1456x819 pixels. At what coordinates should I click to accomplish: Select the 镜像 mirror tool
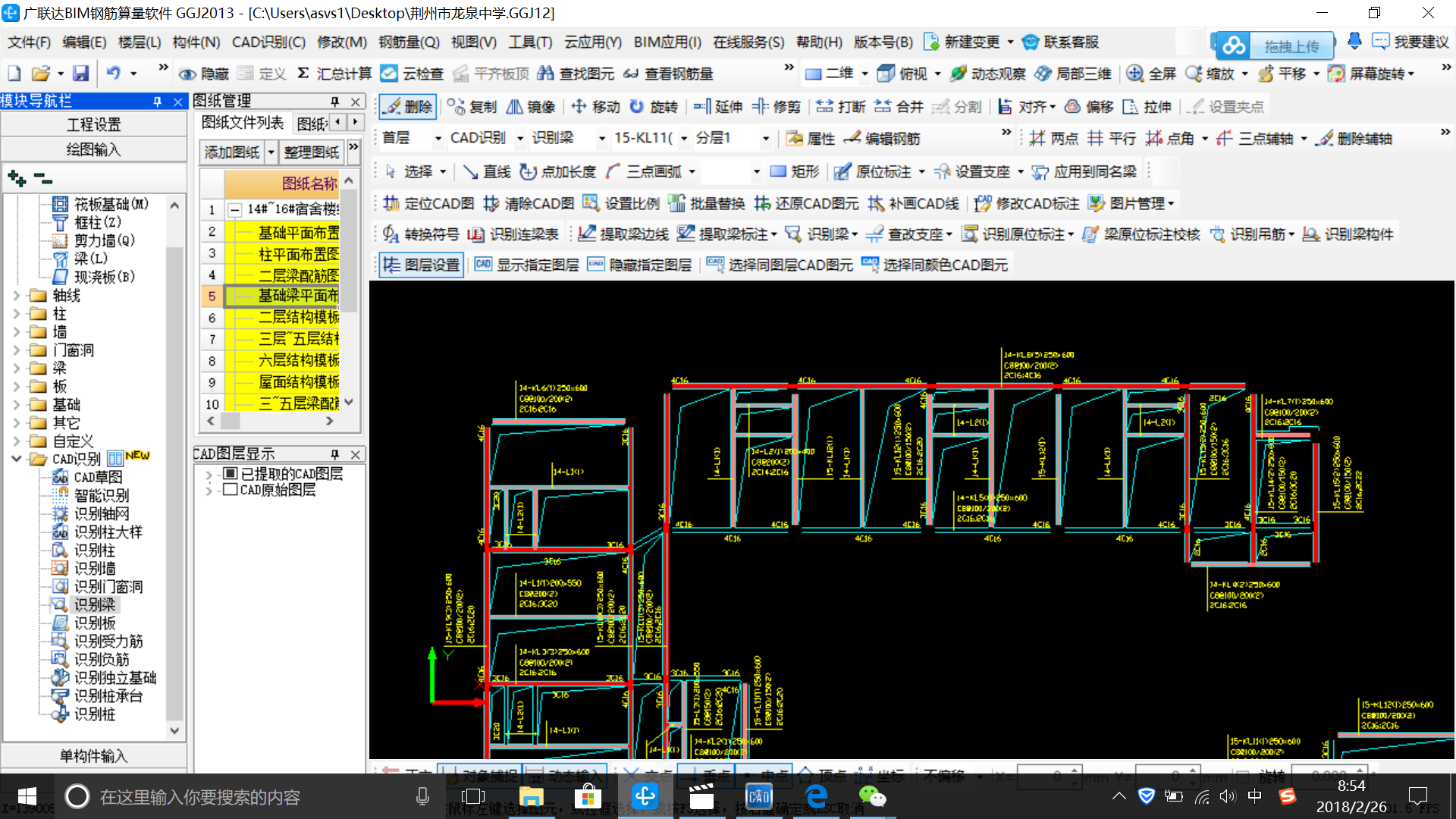click(531, 107)
